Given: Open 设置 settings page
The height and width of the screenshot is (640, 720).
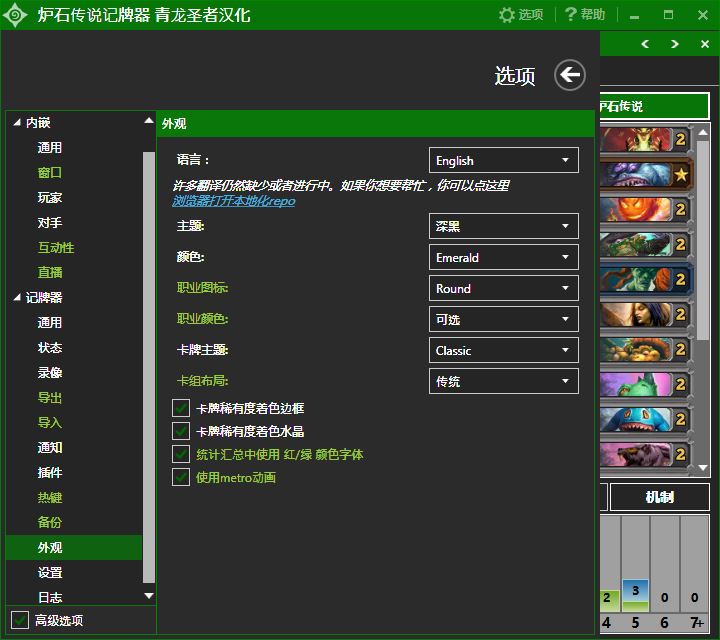Looking at the screenshot, I should click(50, 573).
